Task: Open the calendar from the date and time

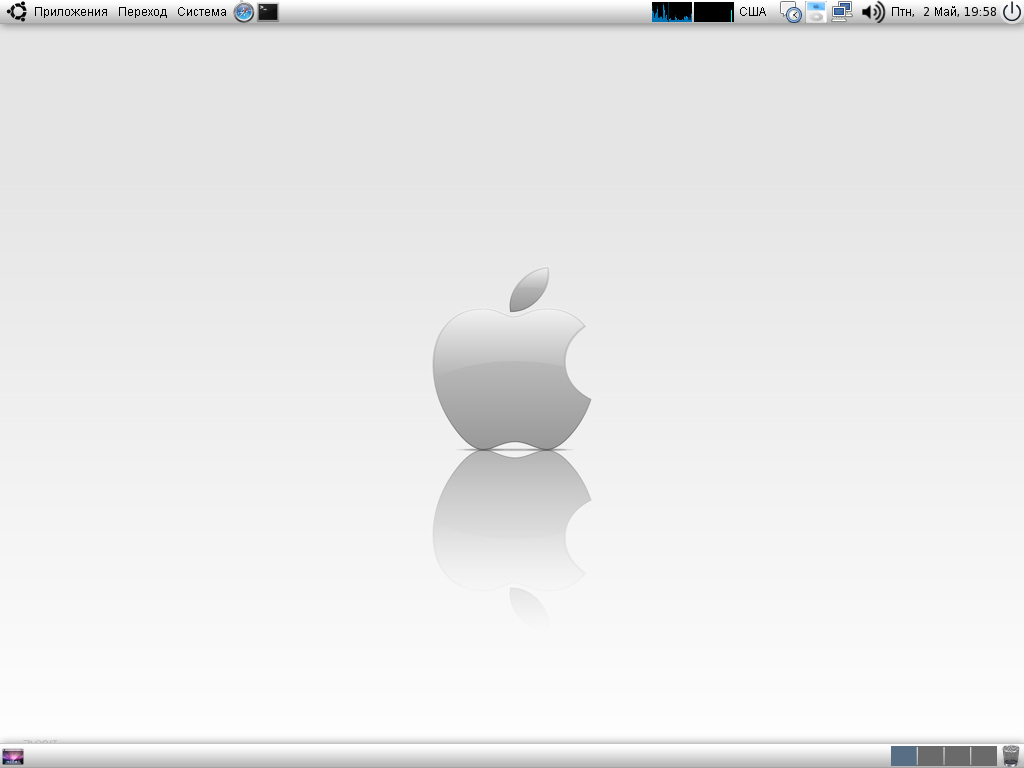Action: (943, 12)
